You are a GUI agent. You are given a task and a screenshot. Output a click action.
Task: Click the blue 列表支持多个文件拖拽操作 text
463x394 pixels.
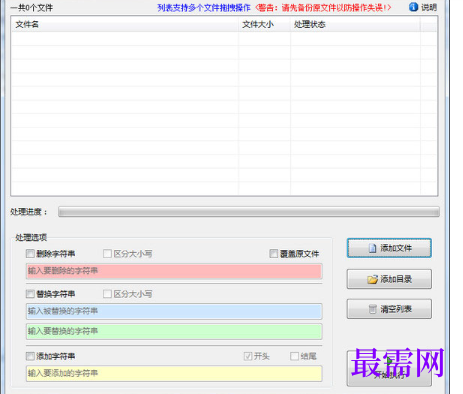pos(204,8)
